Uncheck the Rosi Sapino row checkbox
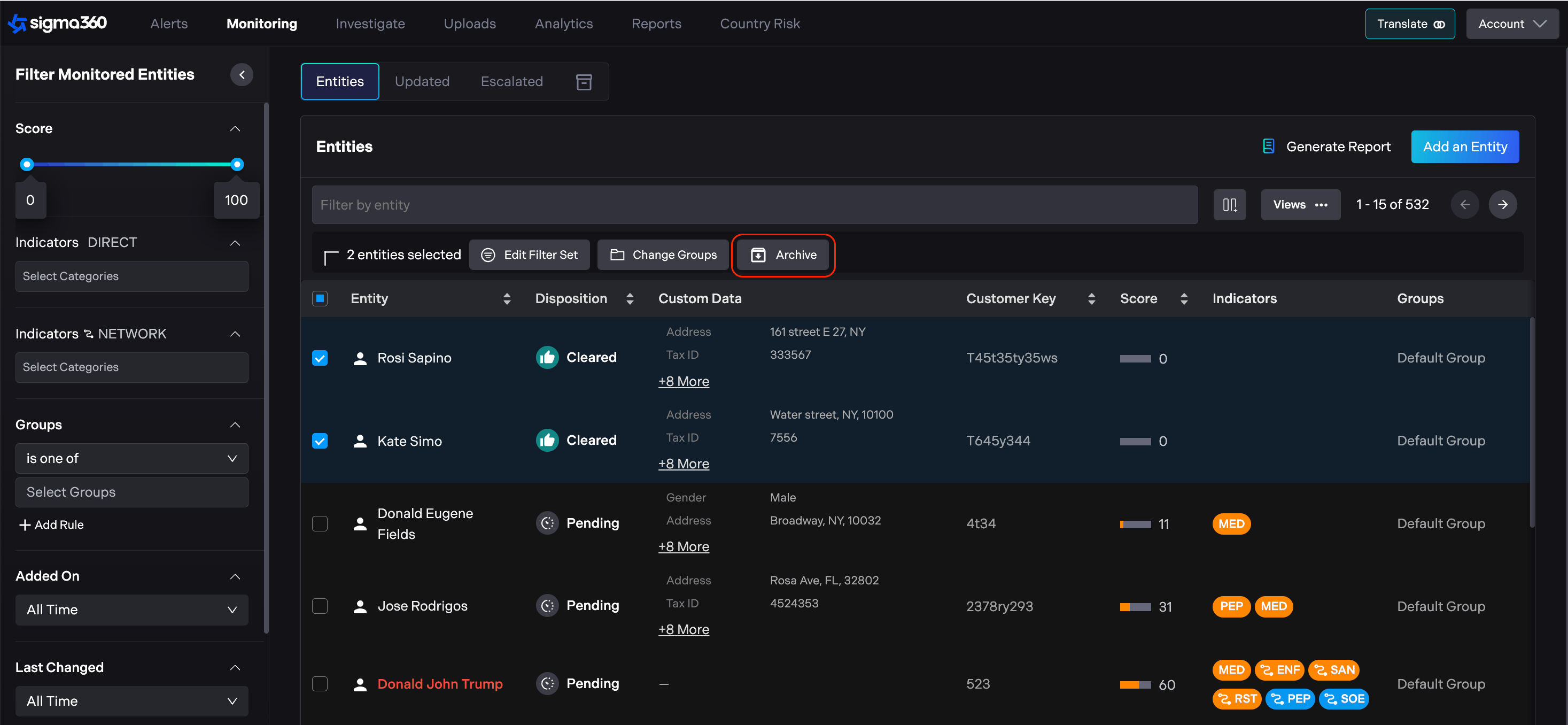The width and height of the screenshot is (1568, 725). coord(320,358)
